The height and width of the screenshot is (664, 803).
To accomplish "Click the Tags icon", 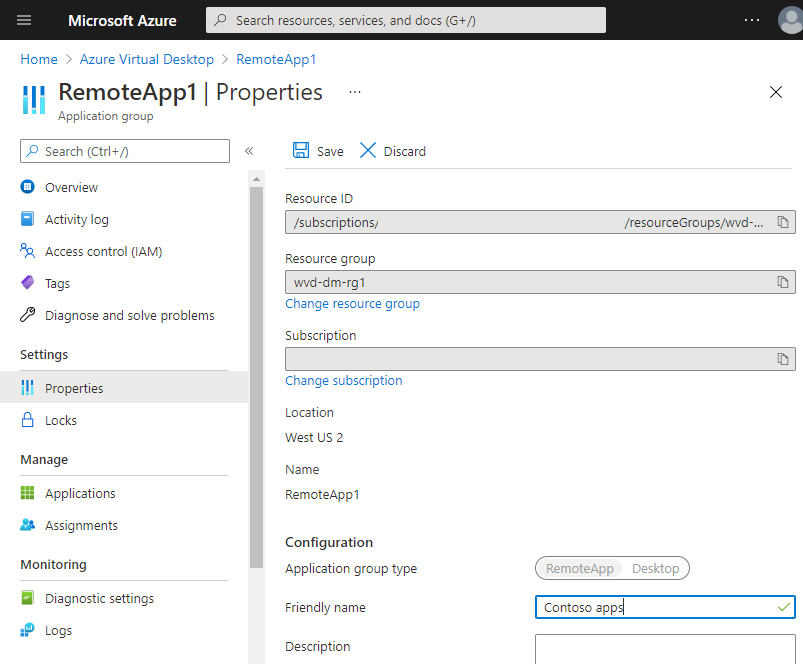I will [28, 283].
